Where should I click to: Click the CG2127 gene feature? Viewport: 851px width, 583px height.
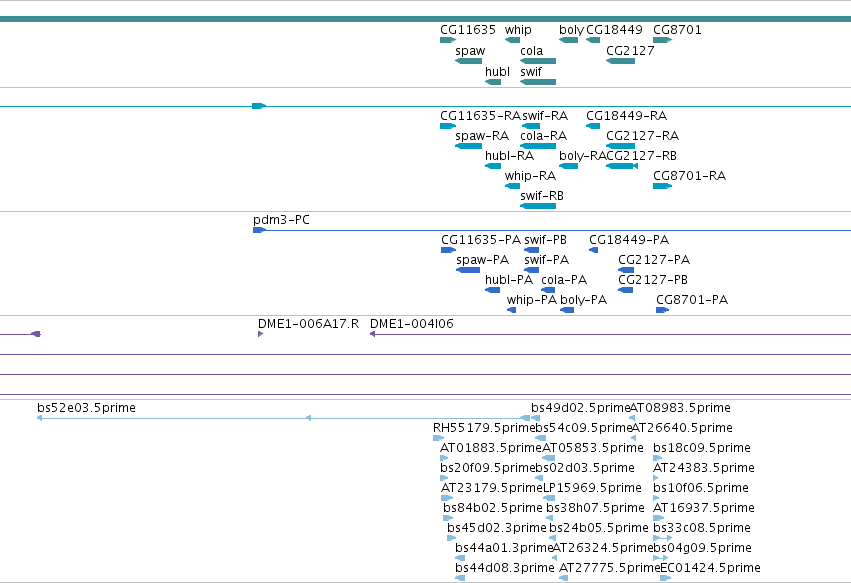pyautogui.click(x=620, y=61)
